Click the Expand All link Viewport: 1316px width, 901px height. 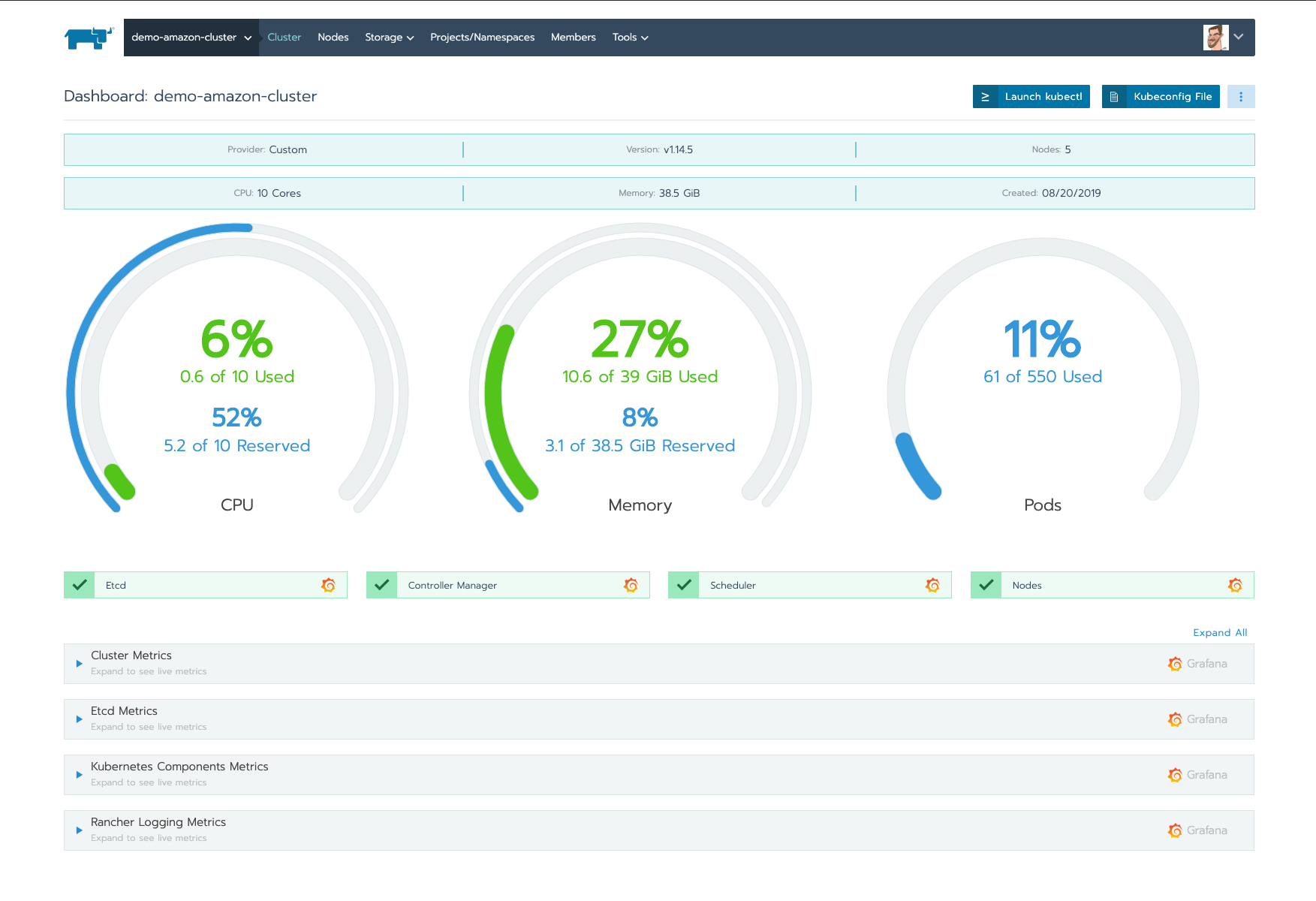click(x=1220, y=633)
